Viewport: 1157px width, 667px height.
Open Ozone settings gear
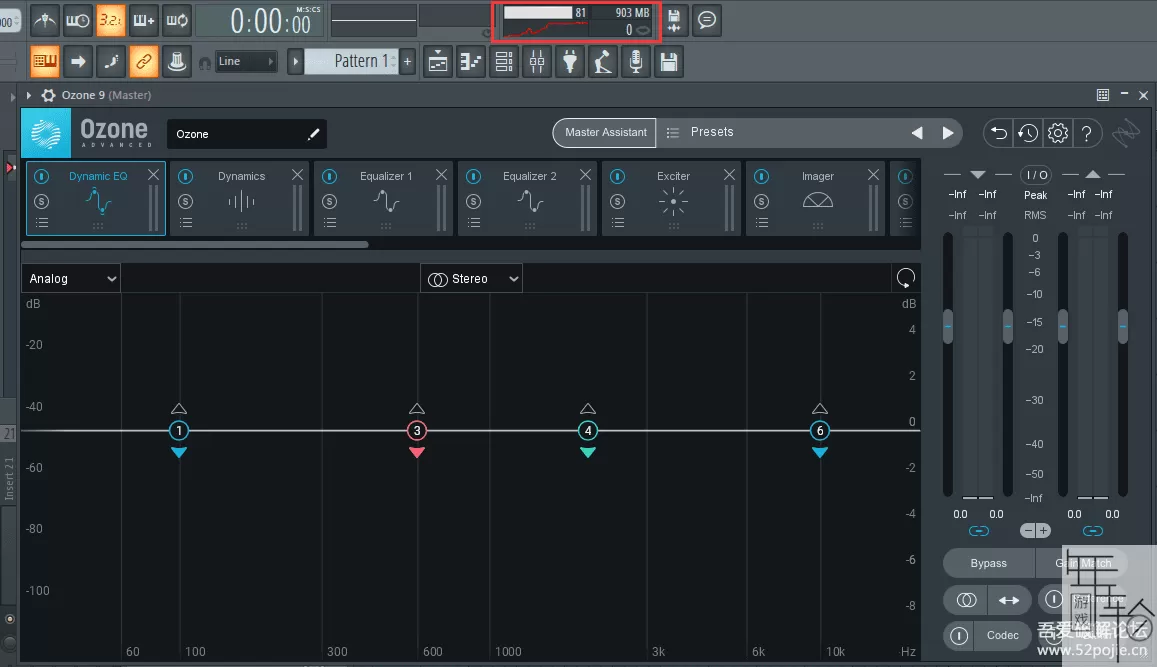pos(1057,133)
